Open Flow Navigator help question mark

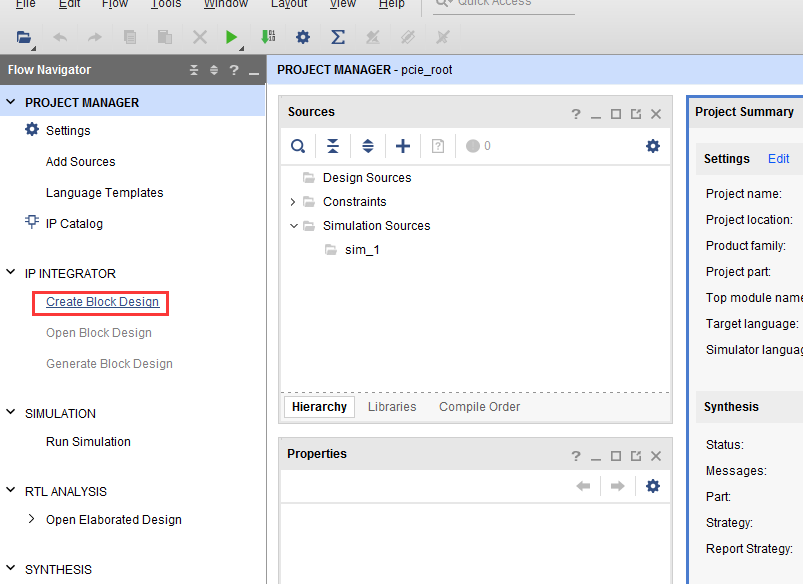click(234, 70)
